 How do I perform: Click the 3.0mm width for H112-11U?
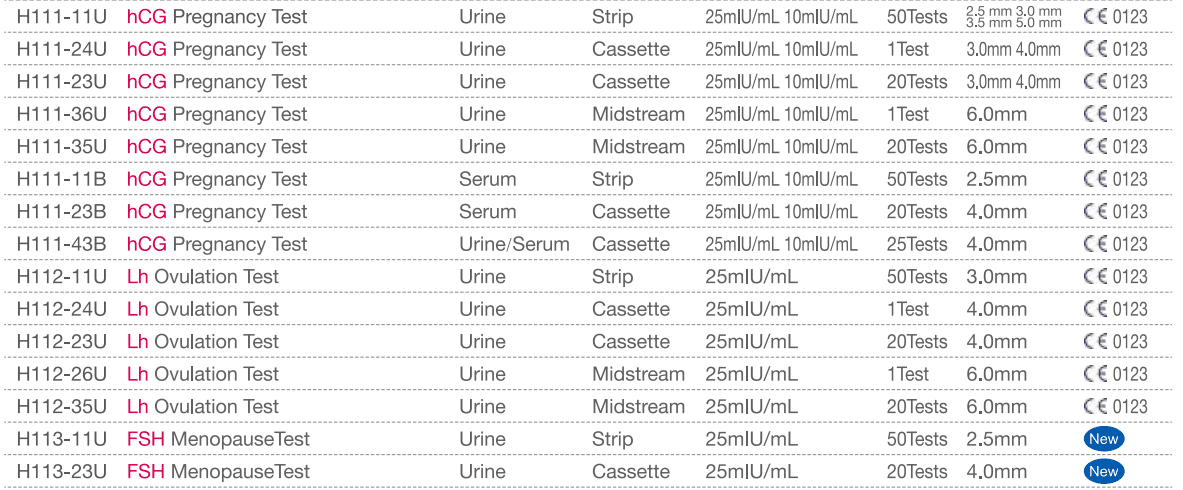pyautogui.click(x=996, y=277)
